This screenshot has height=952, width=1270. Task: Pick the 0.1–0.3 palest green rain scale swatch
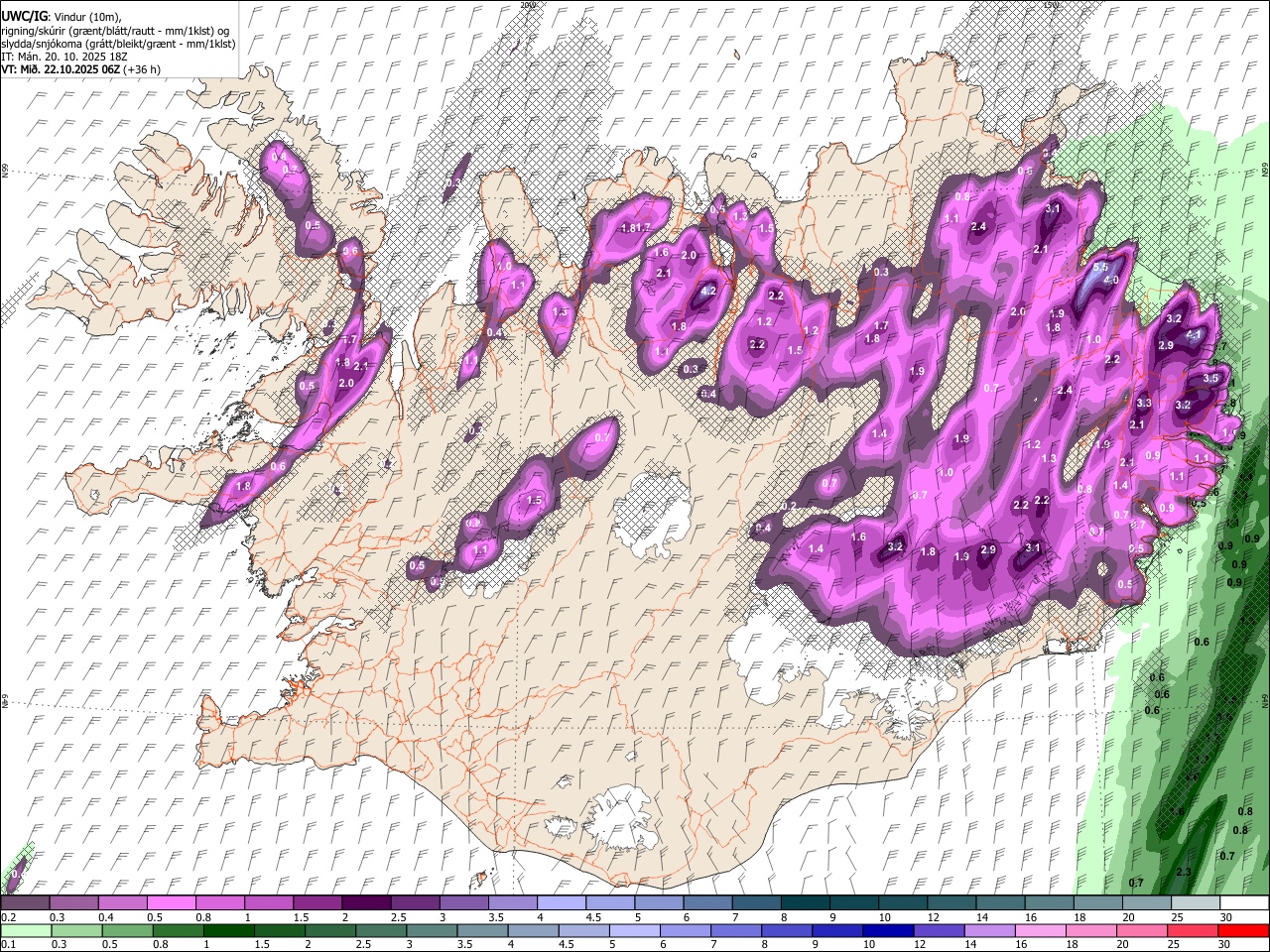26,931
